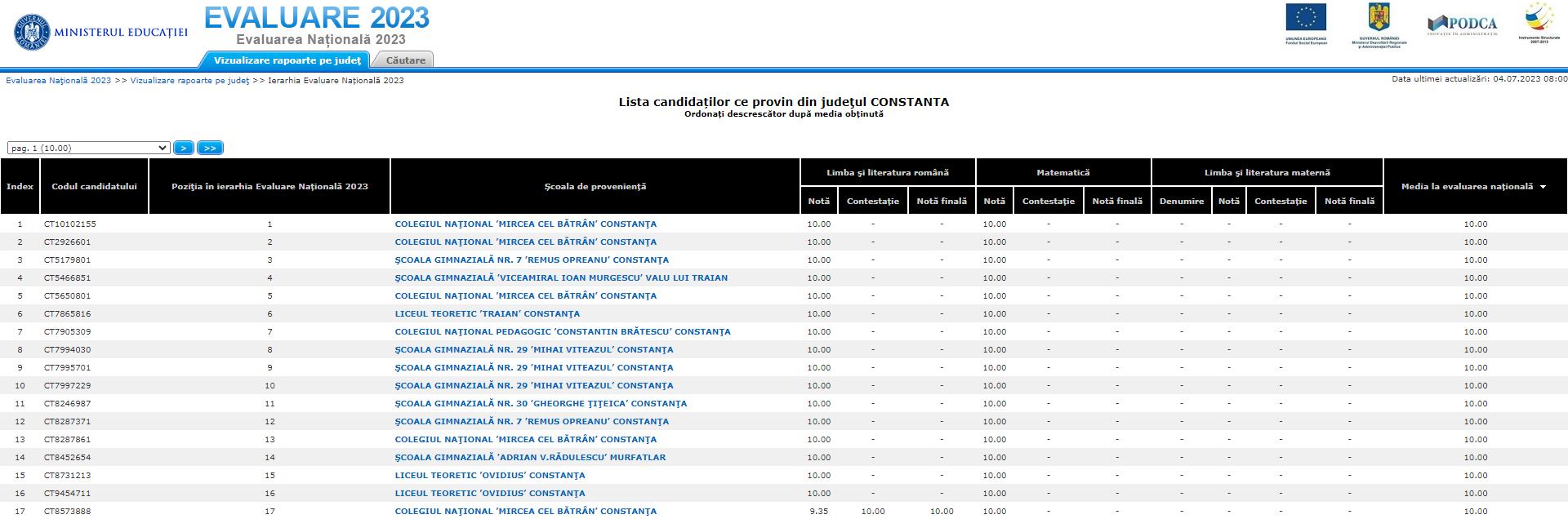Click the Guvernul României coat of arms
The width and height of the screenshot is (1568, 519).
pyautogui.click(x=1379, y=18)
